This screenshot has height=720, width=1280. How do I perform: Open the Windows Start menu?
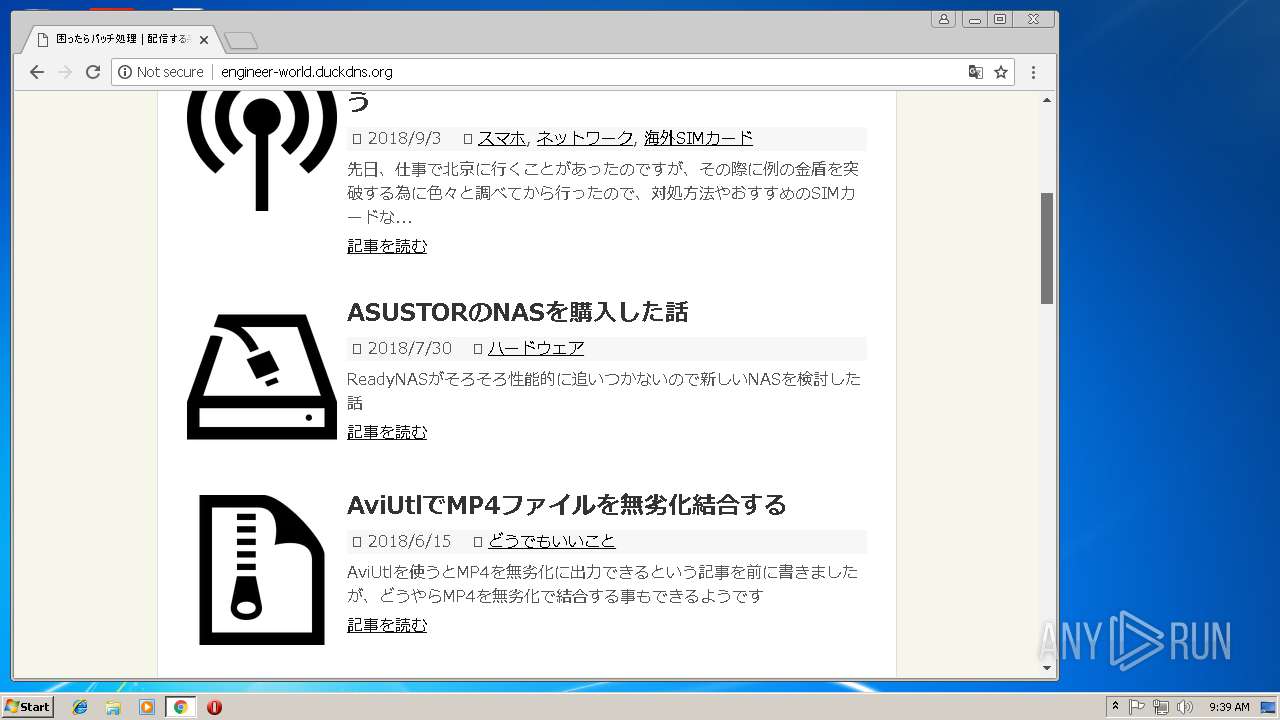(x=27, y=707)
